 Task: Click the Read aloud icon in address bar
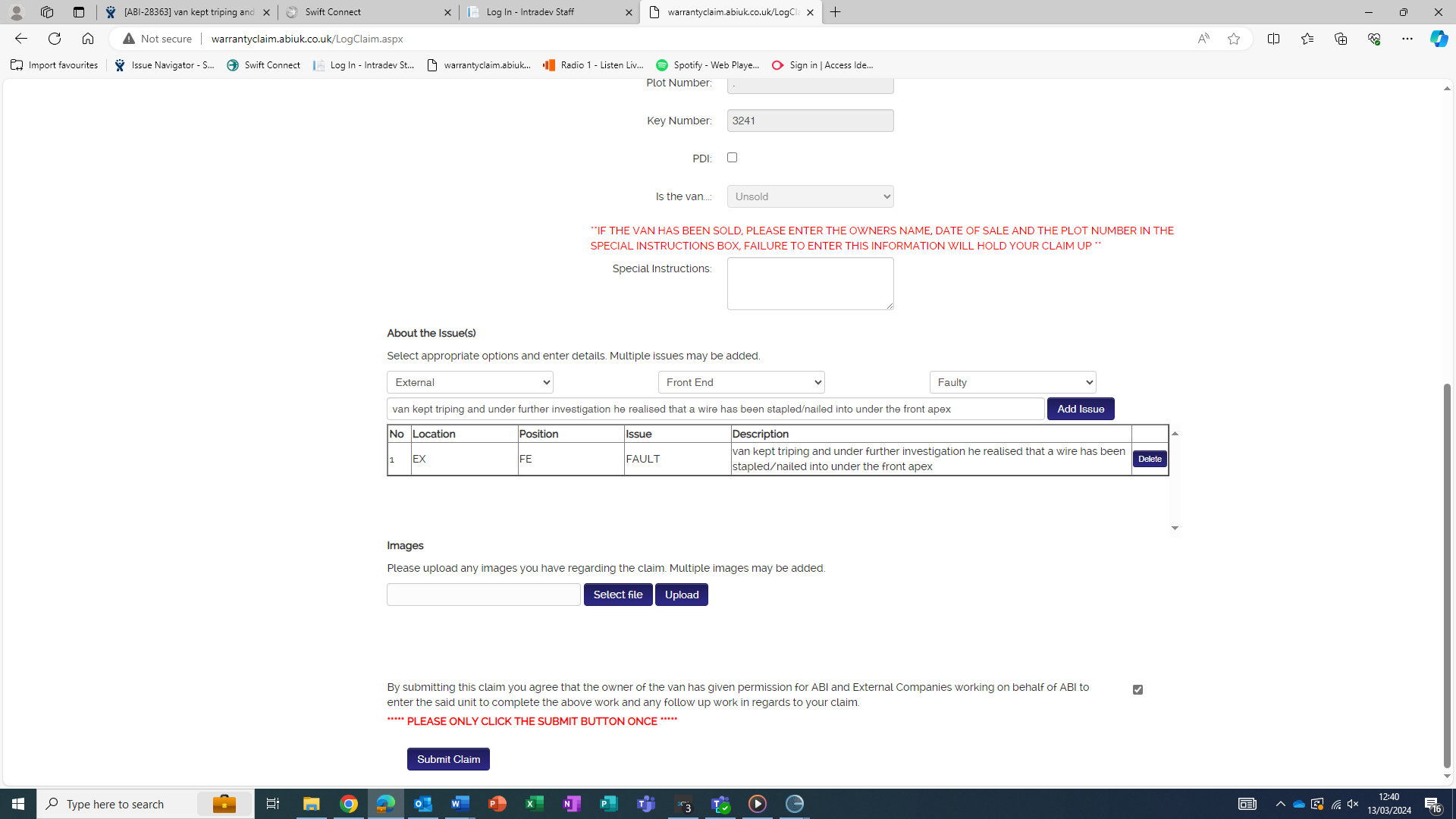tap(1203, 39)
